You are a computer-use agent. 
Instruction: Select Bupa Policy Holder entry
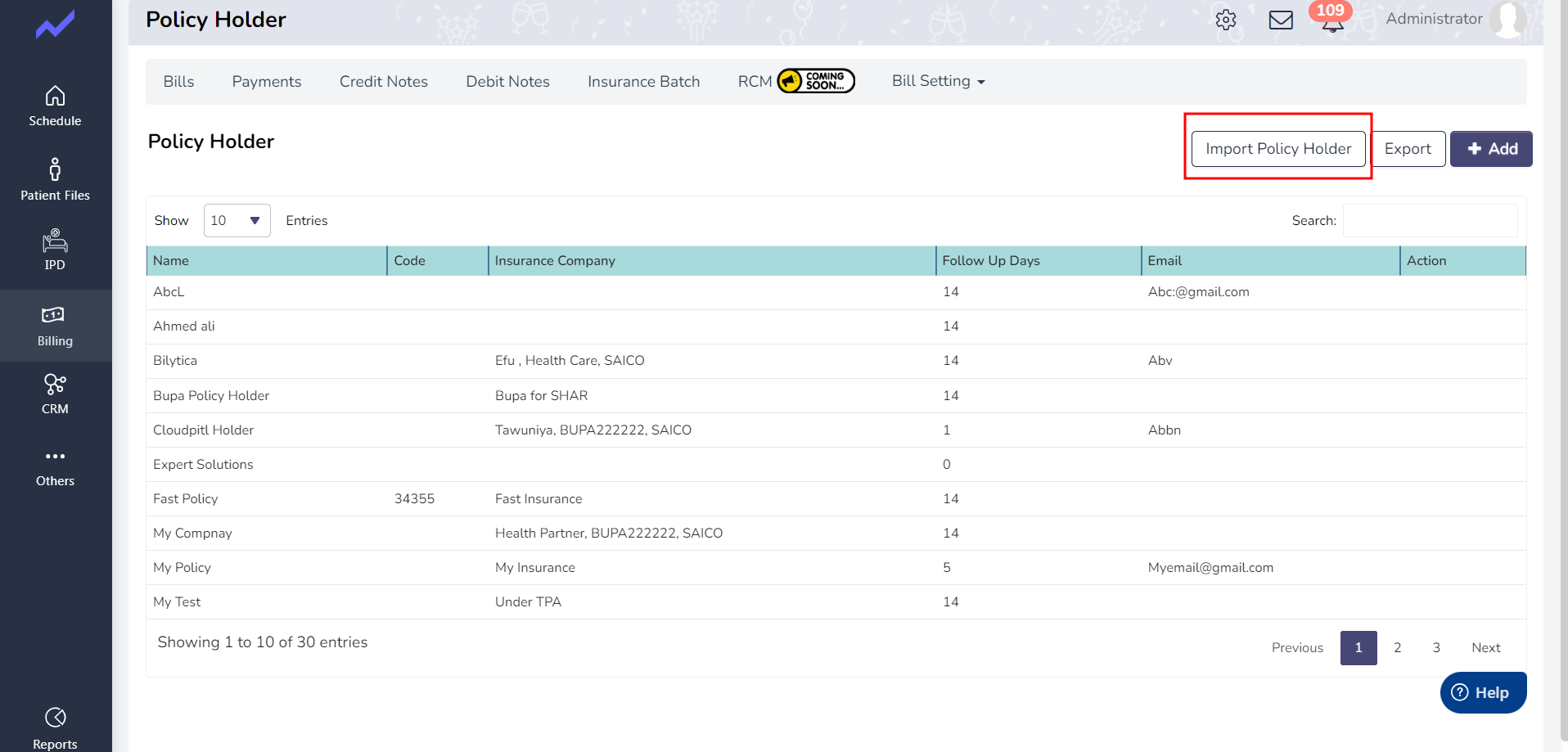(211, 396)
